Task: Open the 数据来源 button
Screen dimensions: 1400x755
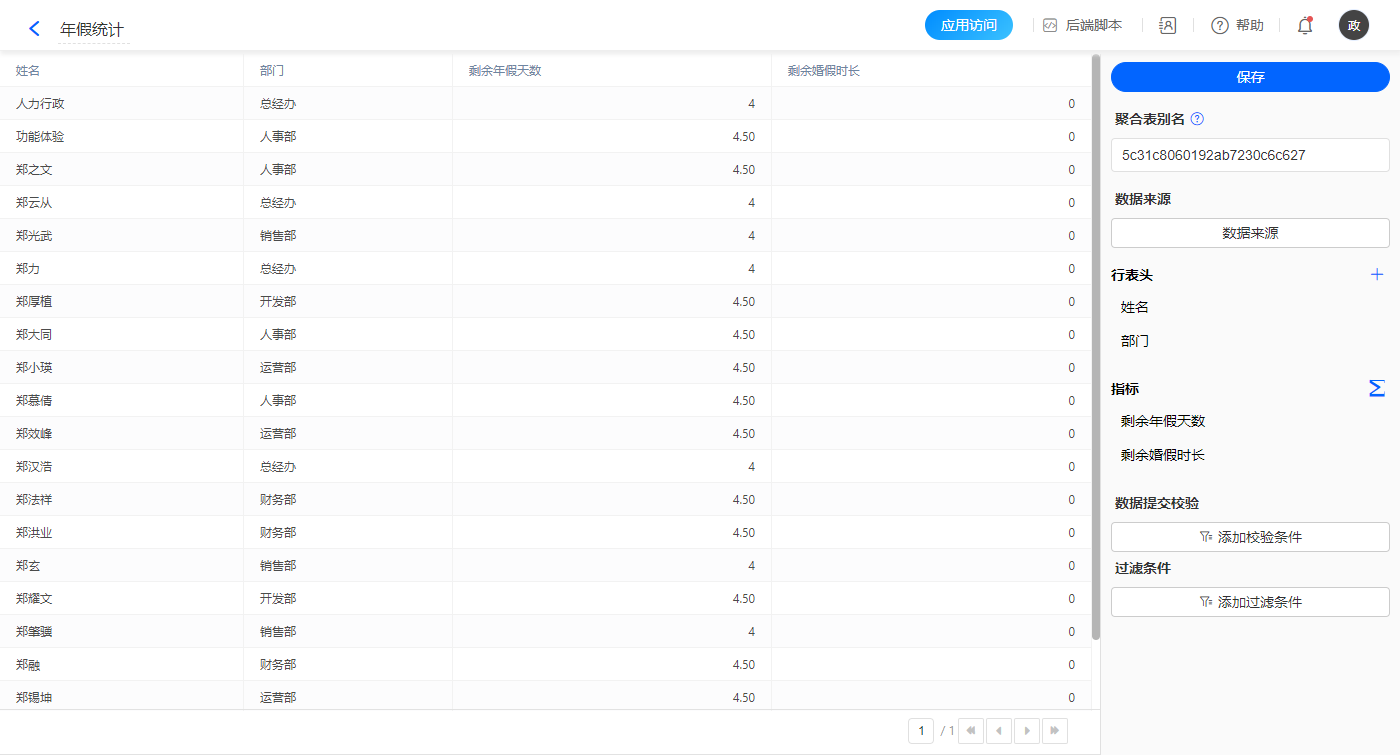Action: (1250, 233)
